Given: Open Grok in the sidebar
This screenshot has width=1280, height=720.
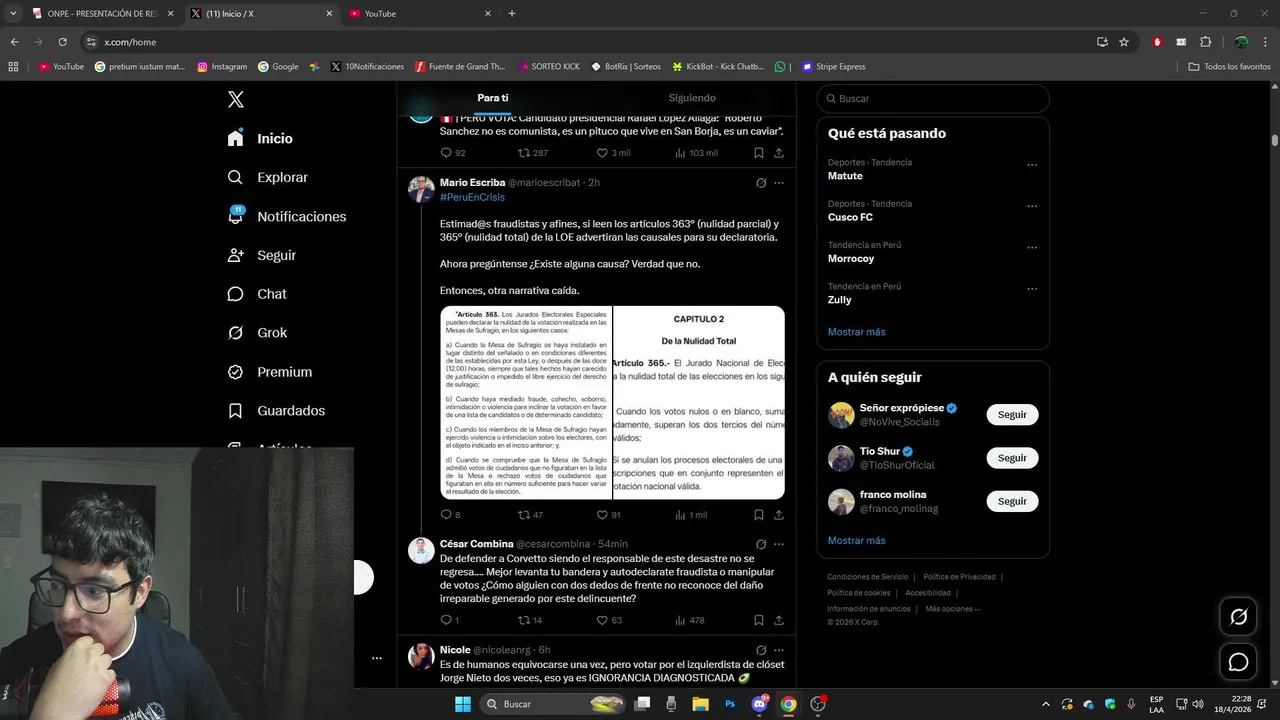Looking at the screenshot, I should pyautogui.click(x=256, y=333).
